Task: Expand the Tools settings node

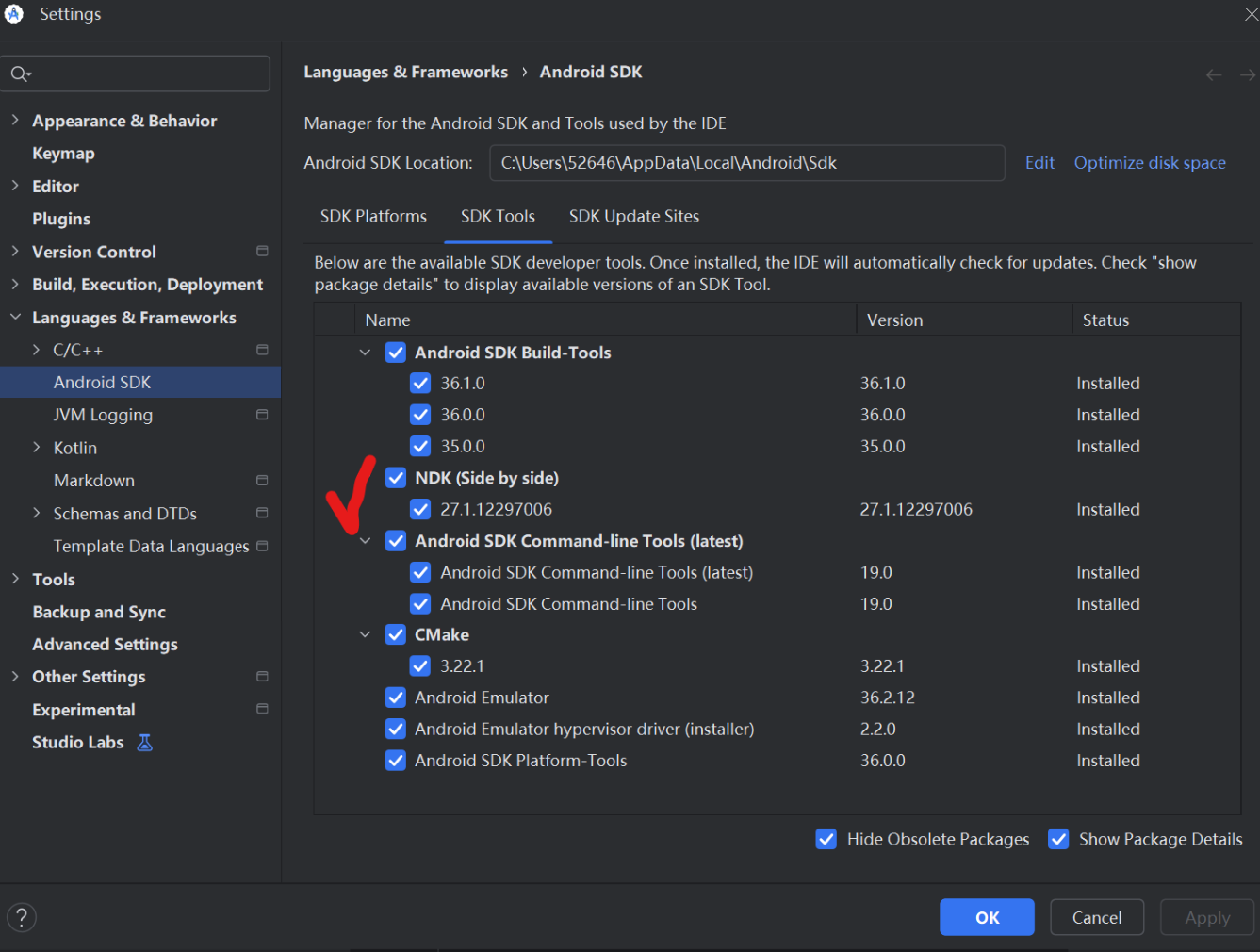Action: [15, 579]
